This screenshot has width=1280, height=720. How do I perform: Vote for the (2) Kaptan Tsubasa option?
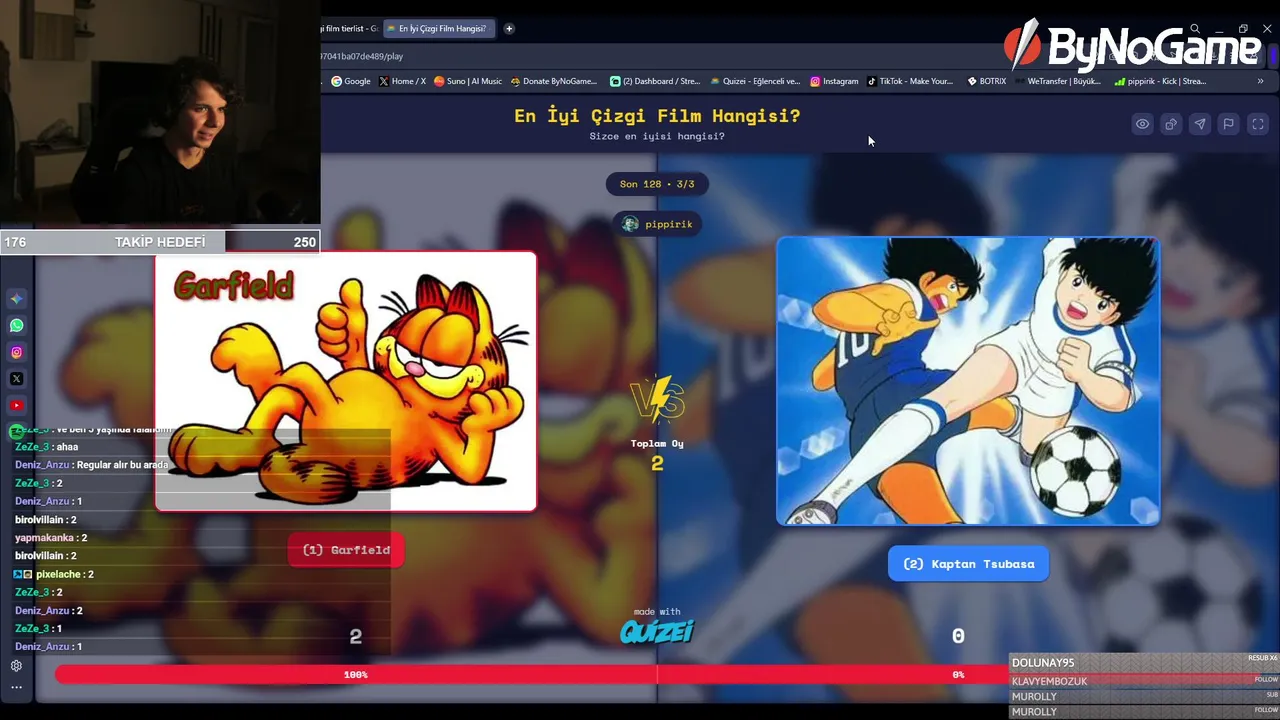point(968,564)
